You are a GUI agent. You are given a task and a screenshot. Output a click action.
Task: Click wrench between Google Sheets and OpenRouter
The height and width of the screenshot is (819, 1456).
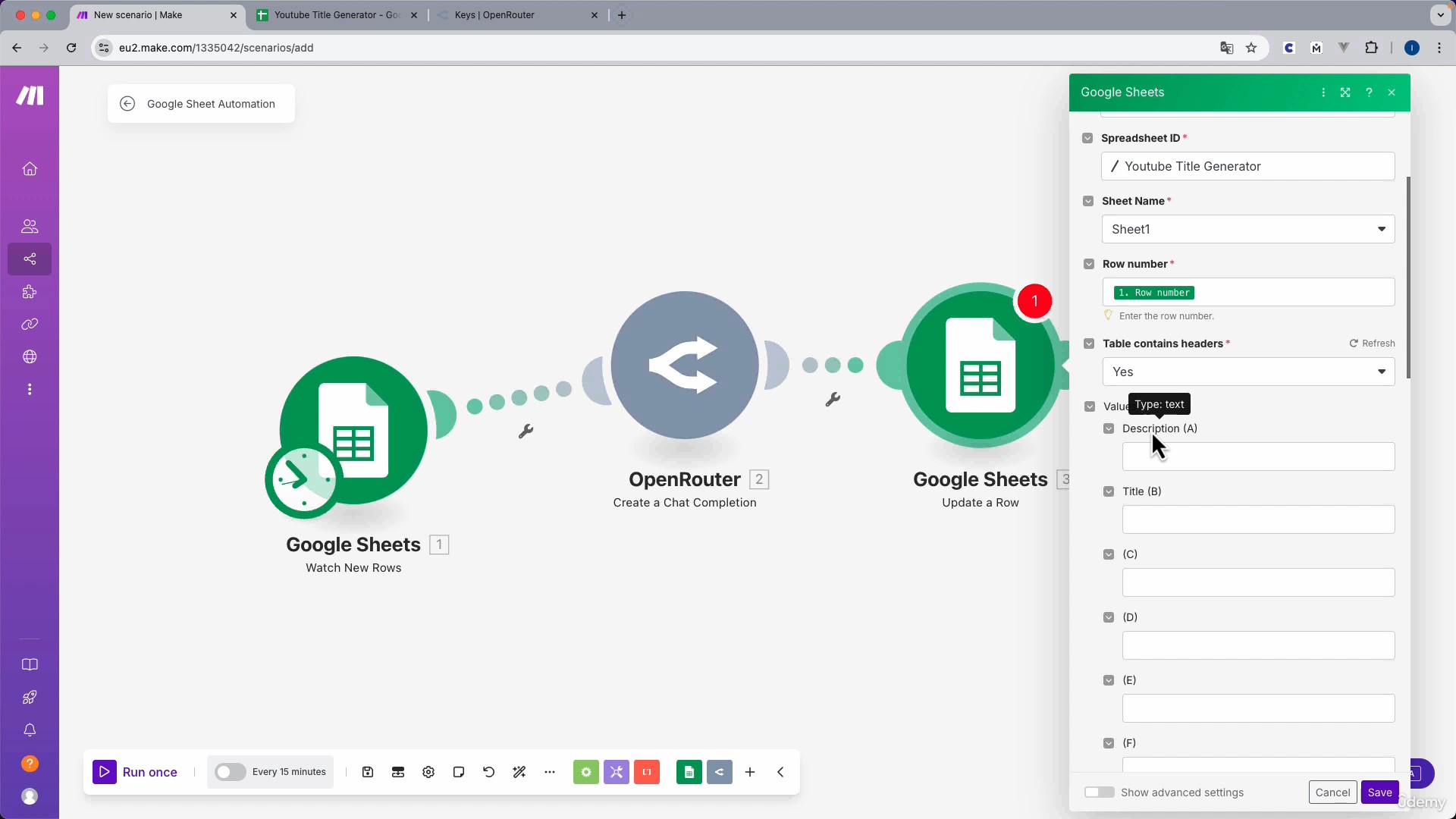pos(526,431)
